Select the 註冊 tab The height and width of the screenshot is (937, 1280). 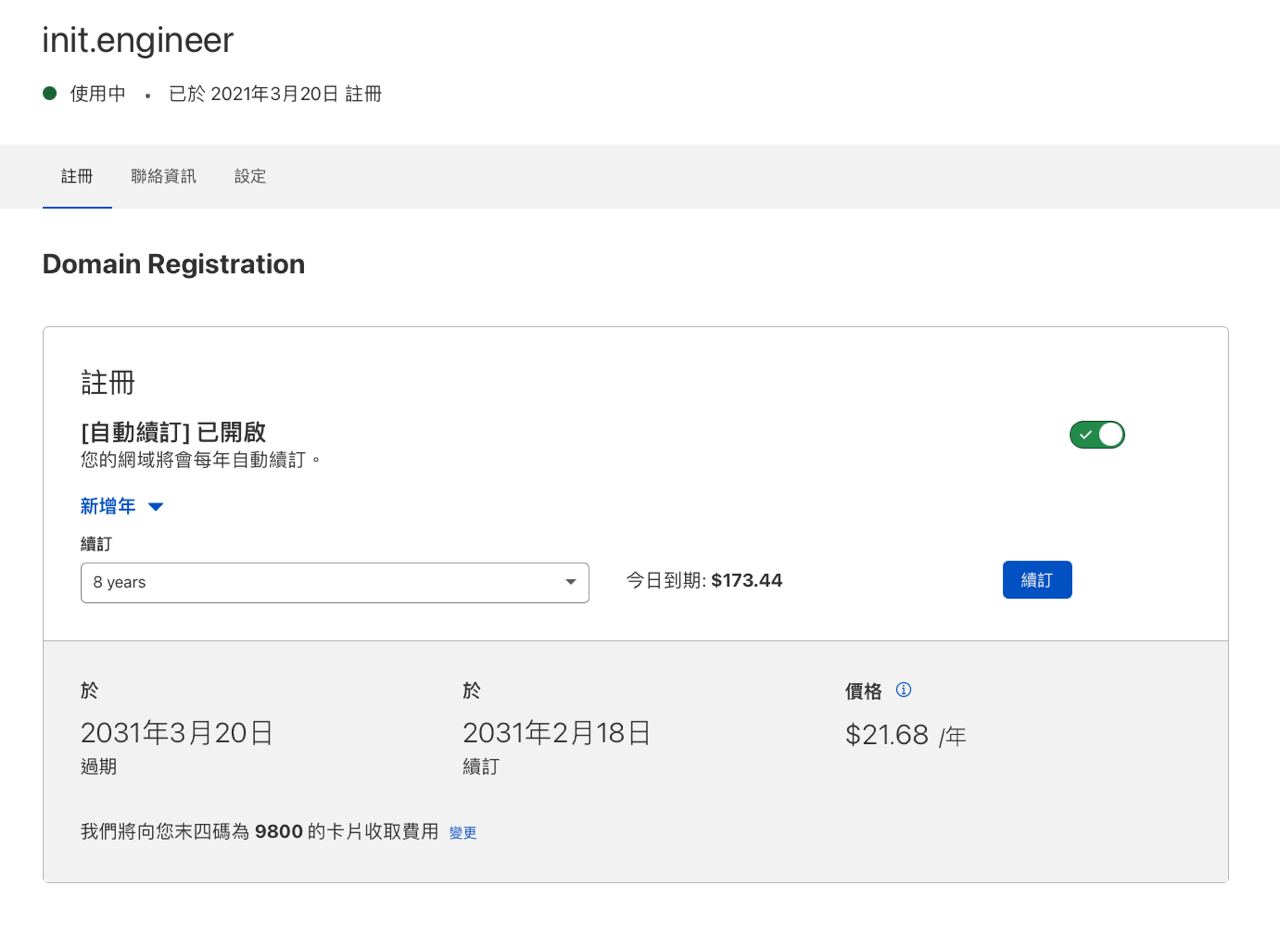(77, 177)
